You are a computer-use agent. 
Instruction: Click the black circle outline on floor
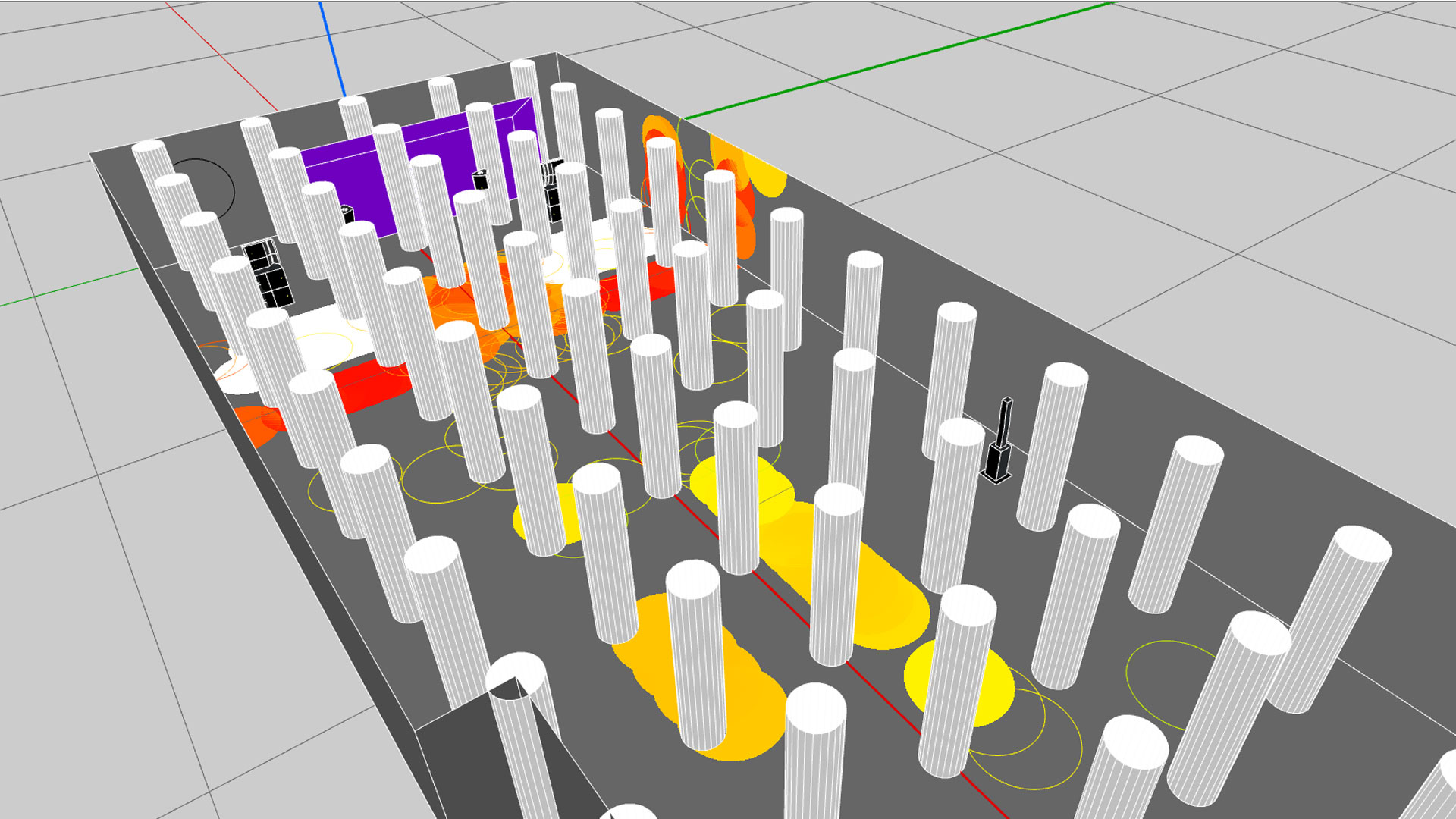[x=202, y=190]
